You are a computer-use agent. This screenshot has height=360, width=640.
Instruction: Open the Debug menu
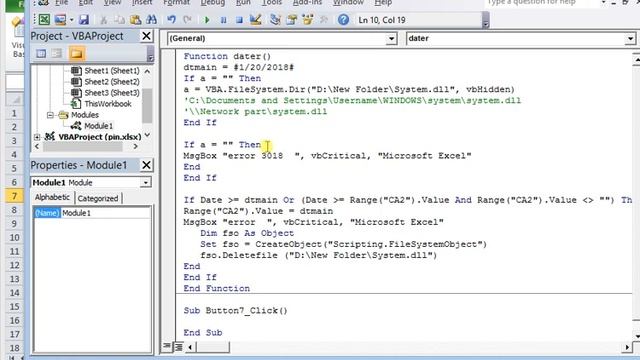click(213, 2)
